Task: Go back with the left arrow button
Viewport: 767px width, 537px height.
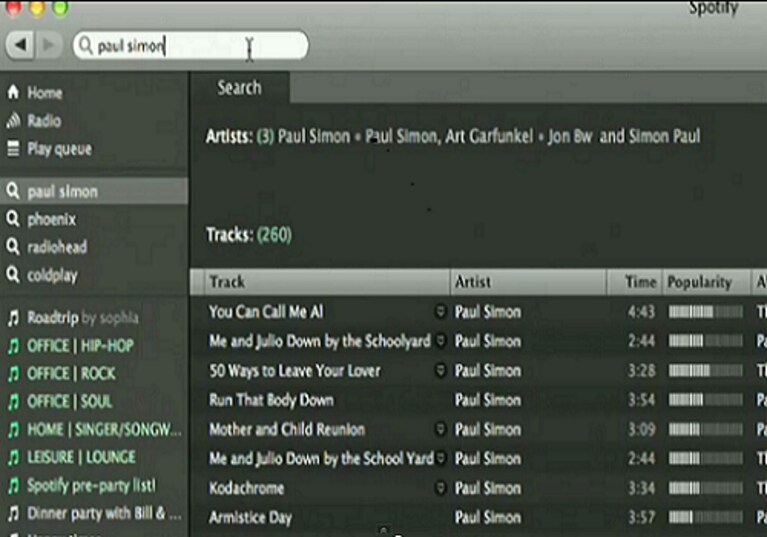Action: tap(20, 45)
